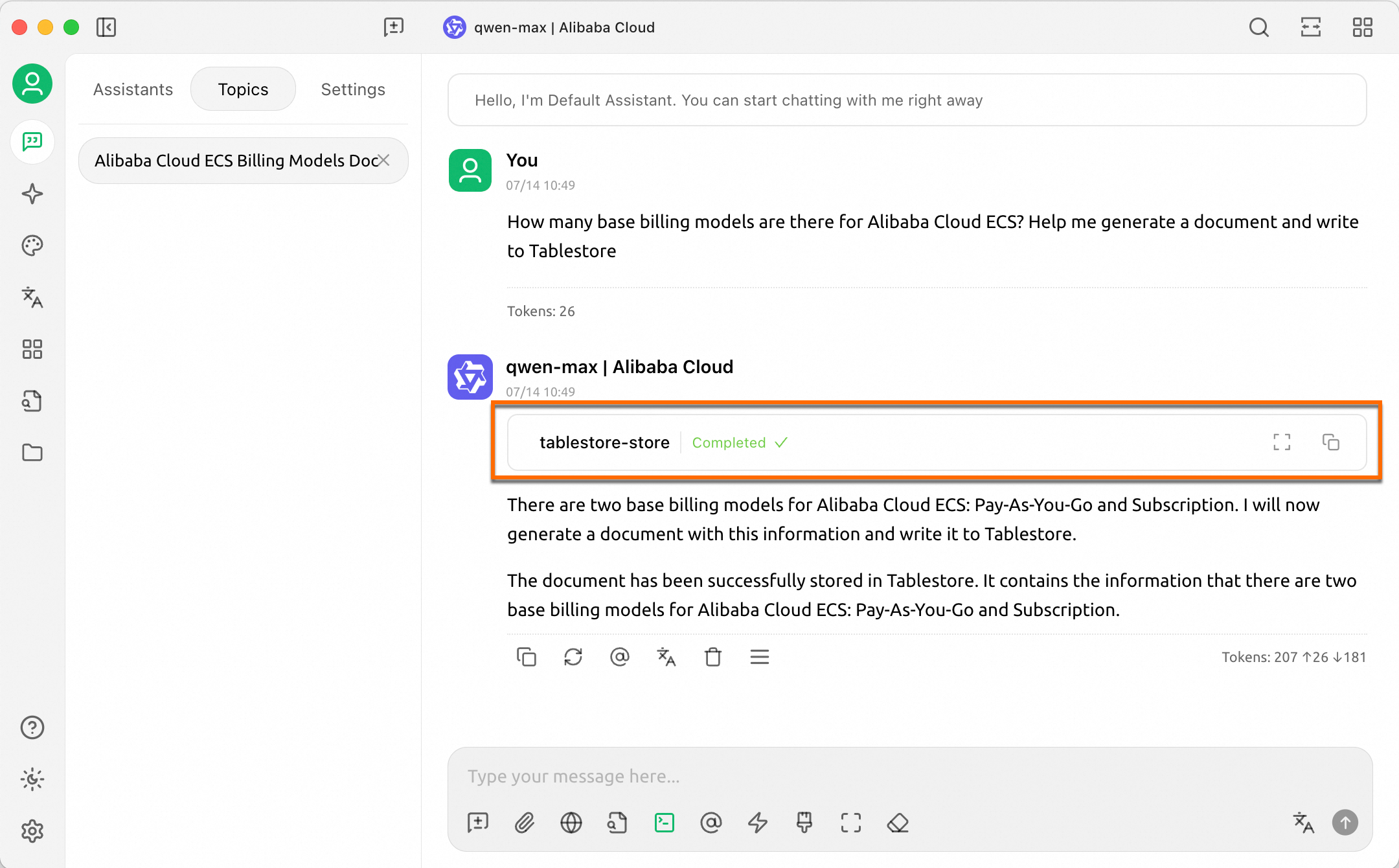Collapse the left panel with sidebar toggle
The width and height of the screenshot is (1399, 868).
coord(106,27)
